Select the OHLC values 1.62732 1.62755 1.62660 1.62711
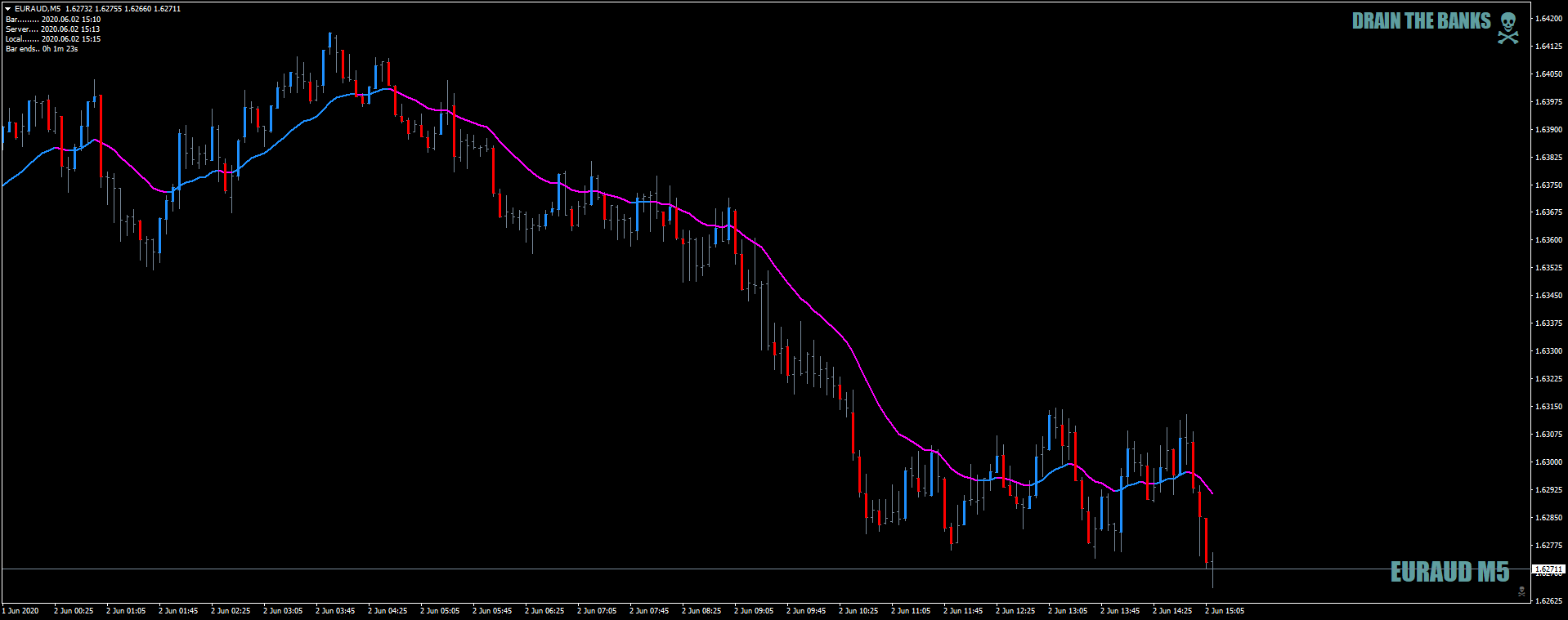The width and height of the screenshot is (1568, 620). pyautogui.click(x=123, y=9)
